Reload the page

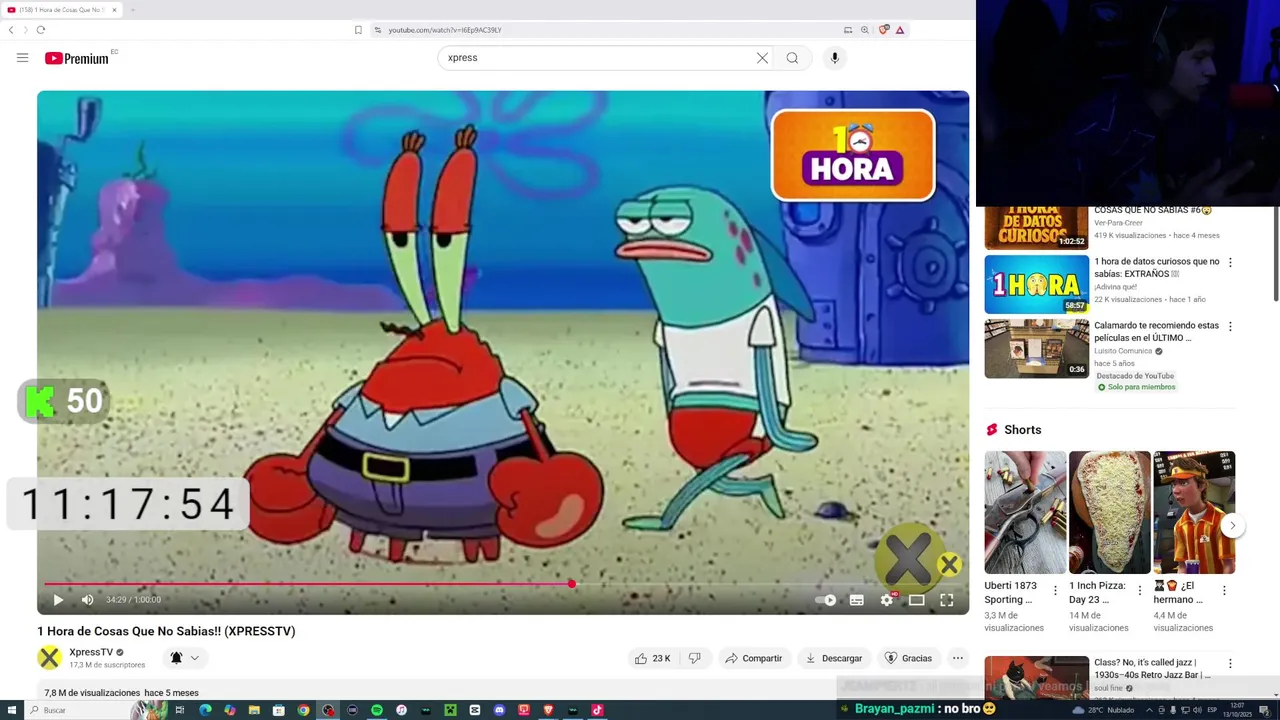click(40, 30)
